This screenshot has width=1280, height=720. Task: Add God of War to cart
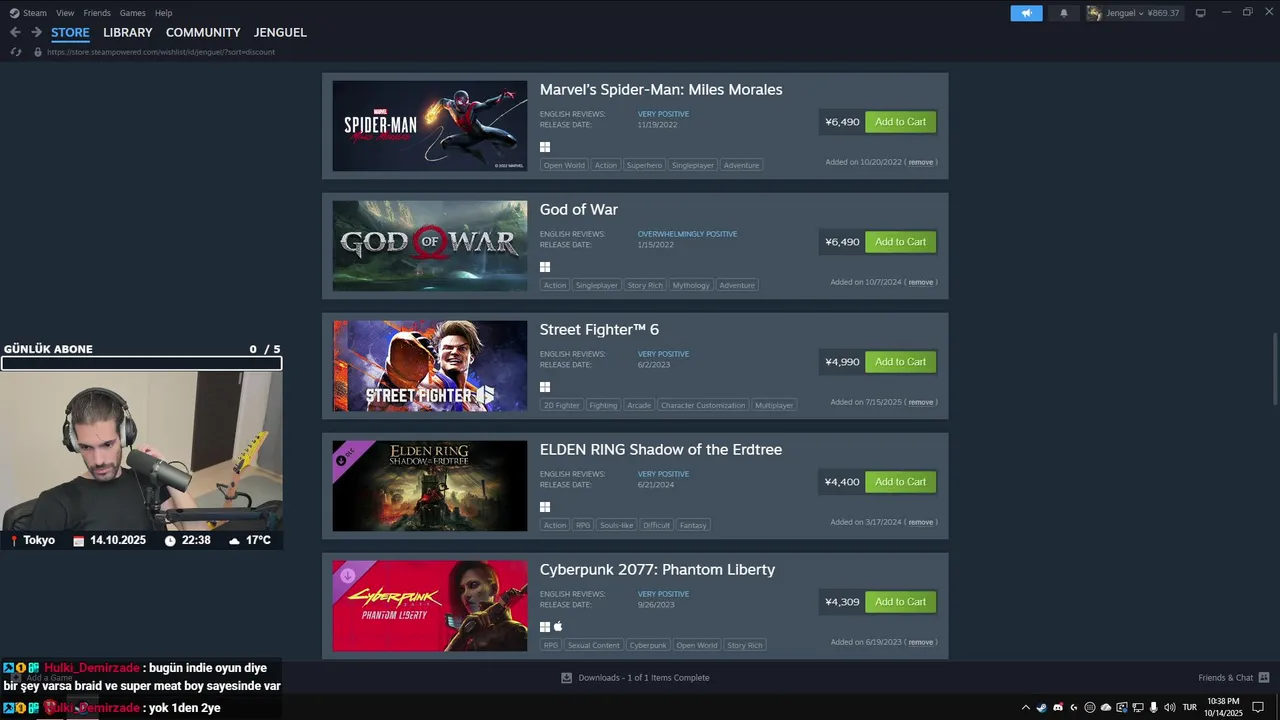(x=900, y=242)
